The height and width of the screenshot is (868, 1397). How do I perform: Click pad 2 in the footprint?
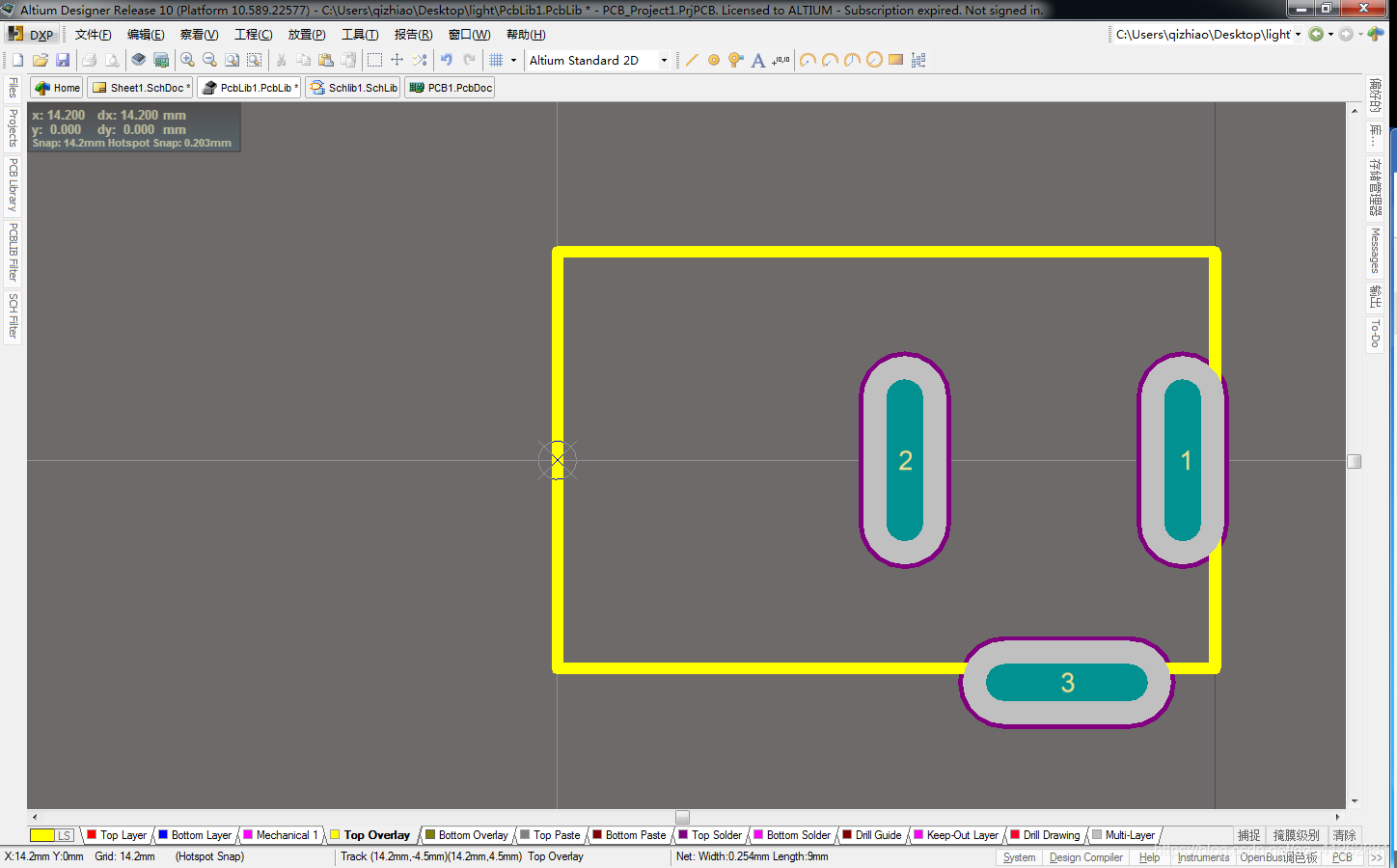tap(905, 460)
